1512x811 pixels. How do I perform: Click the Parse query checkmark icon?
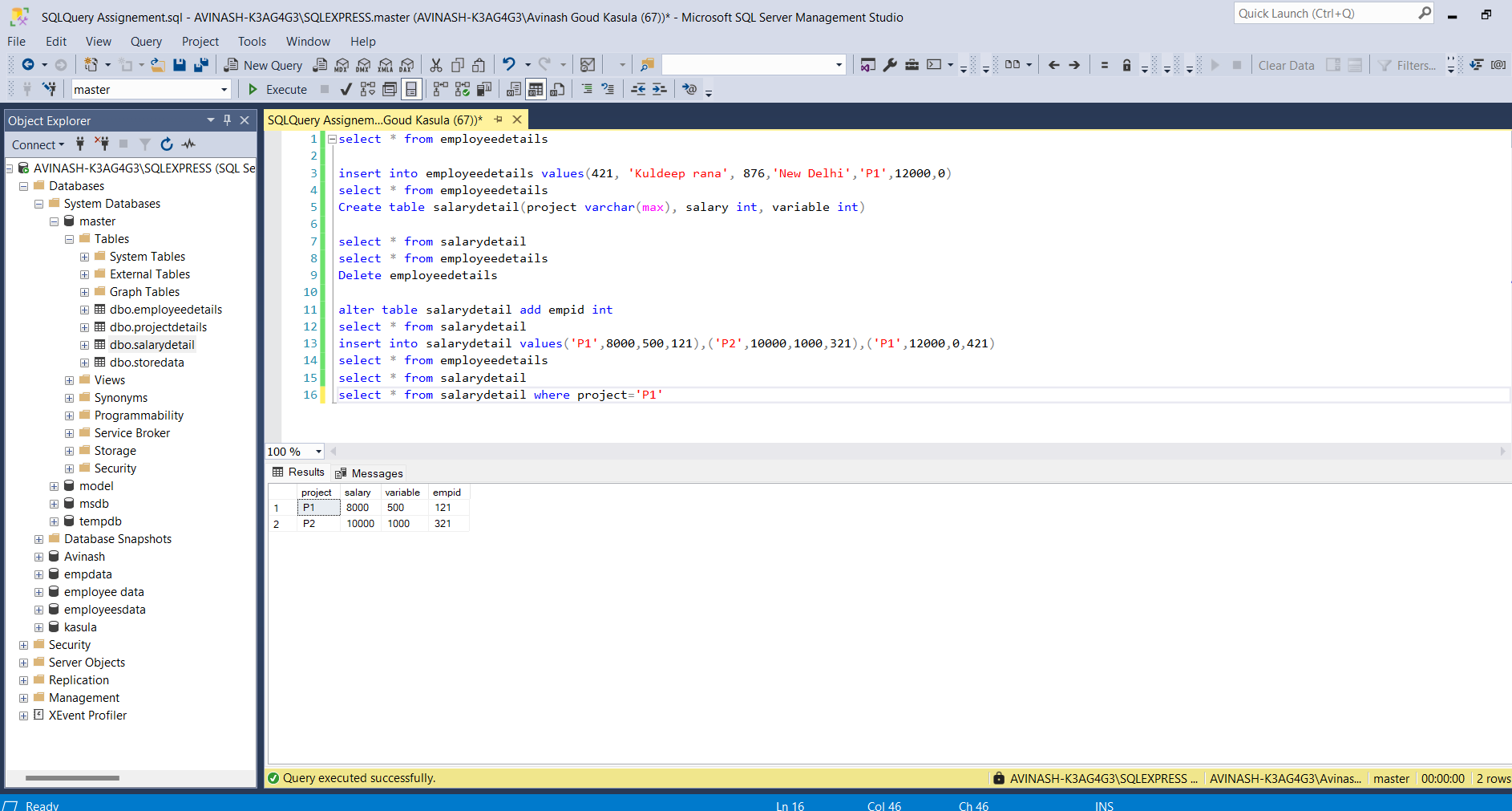[x=345, y=89]
